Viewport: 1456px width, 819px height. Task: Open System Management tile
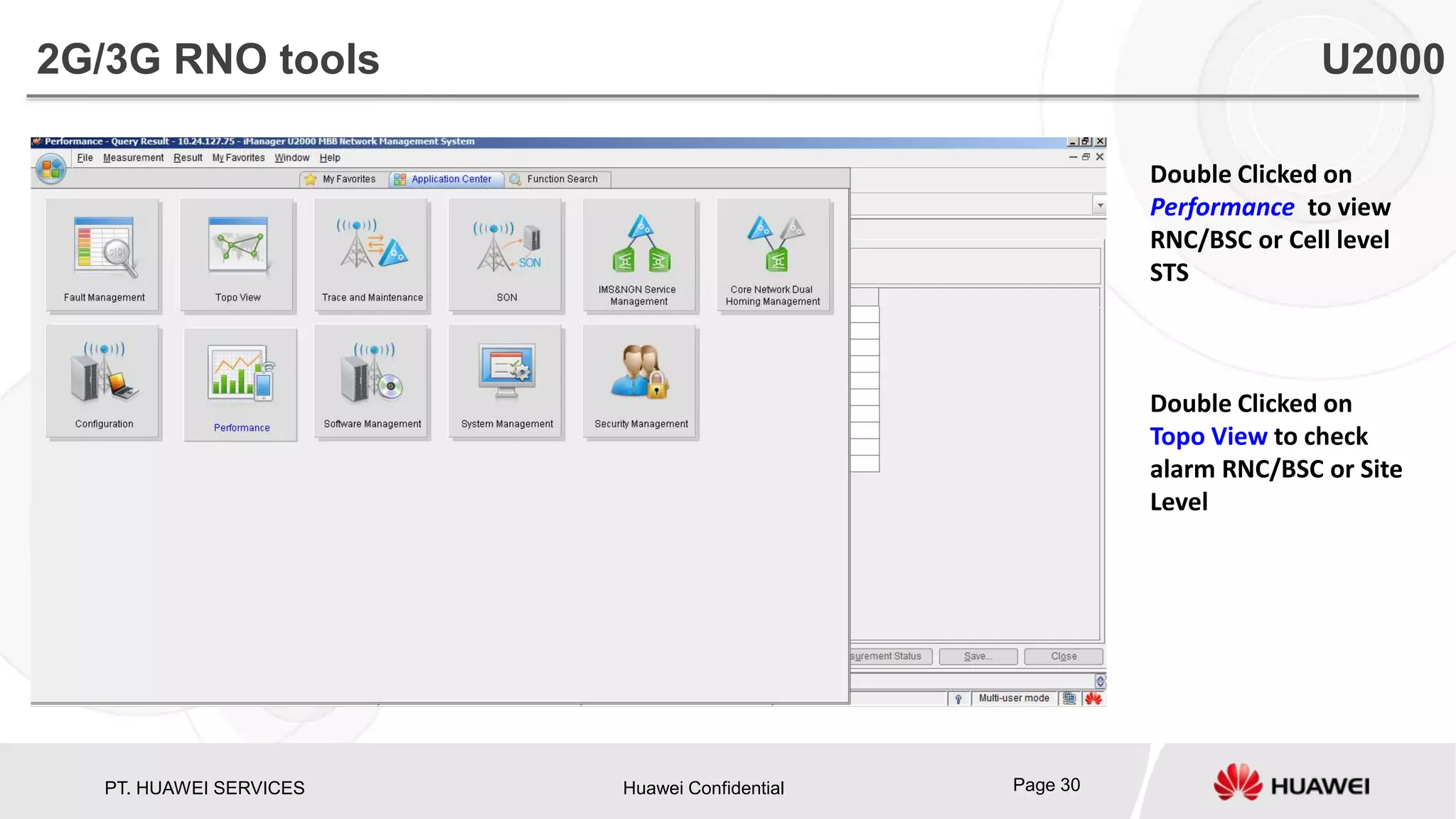[x=506, y=383]
